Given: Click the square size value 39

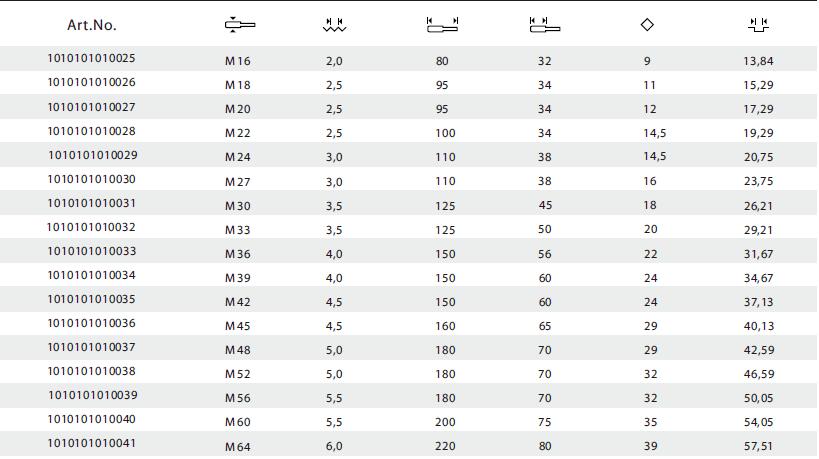Looking at the screenshot, I should [650, 446].
